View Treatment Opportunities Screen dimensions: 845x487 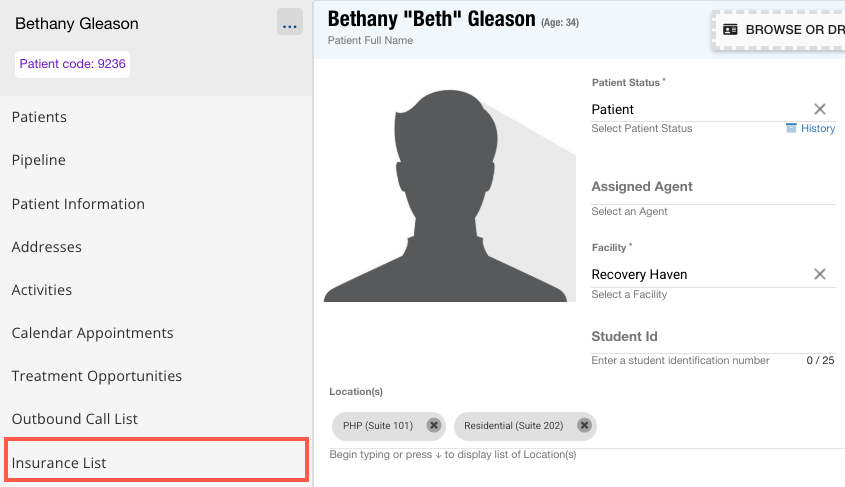97,376
